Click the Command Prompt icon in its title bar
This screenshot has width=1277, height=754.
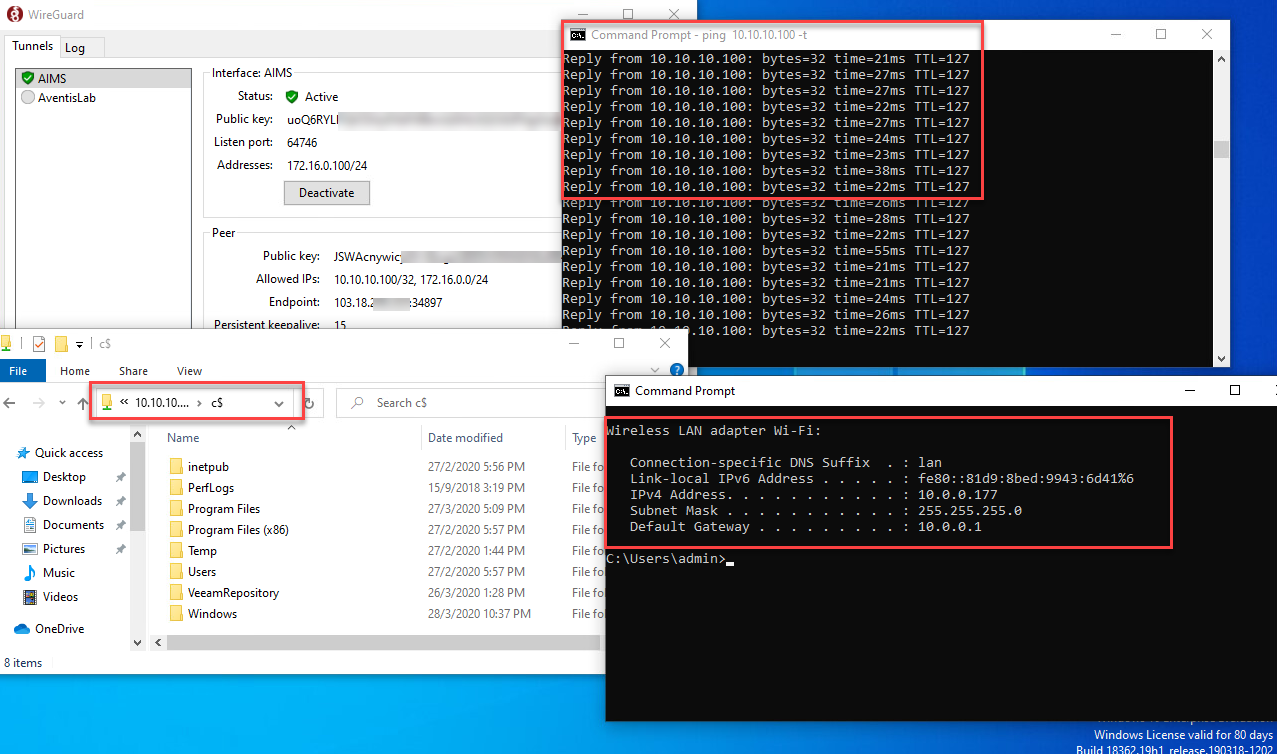624,390
